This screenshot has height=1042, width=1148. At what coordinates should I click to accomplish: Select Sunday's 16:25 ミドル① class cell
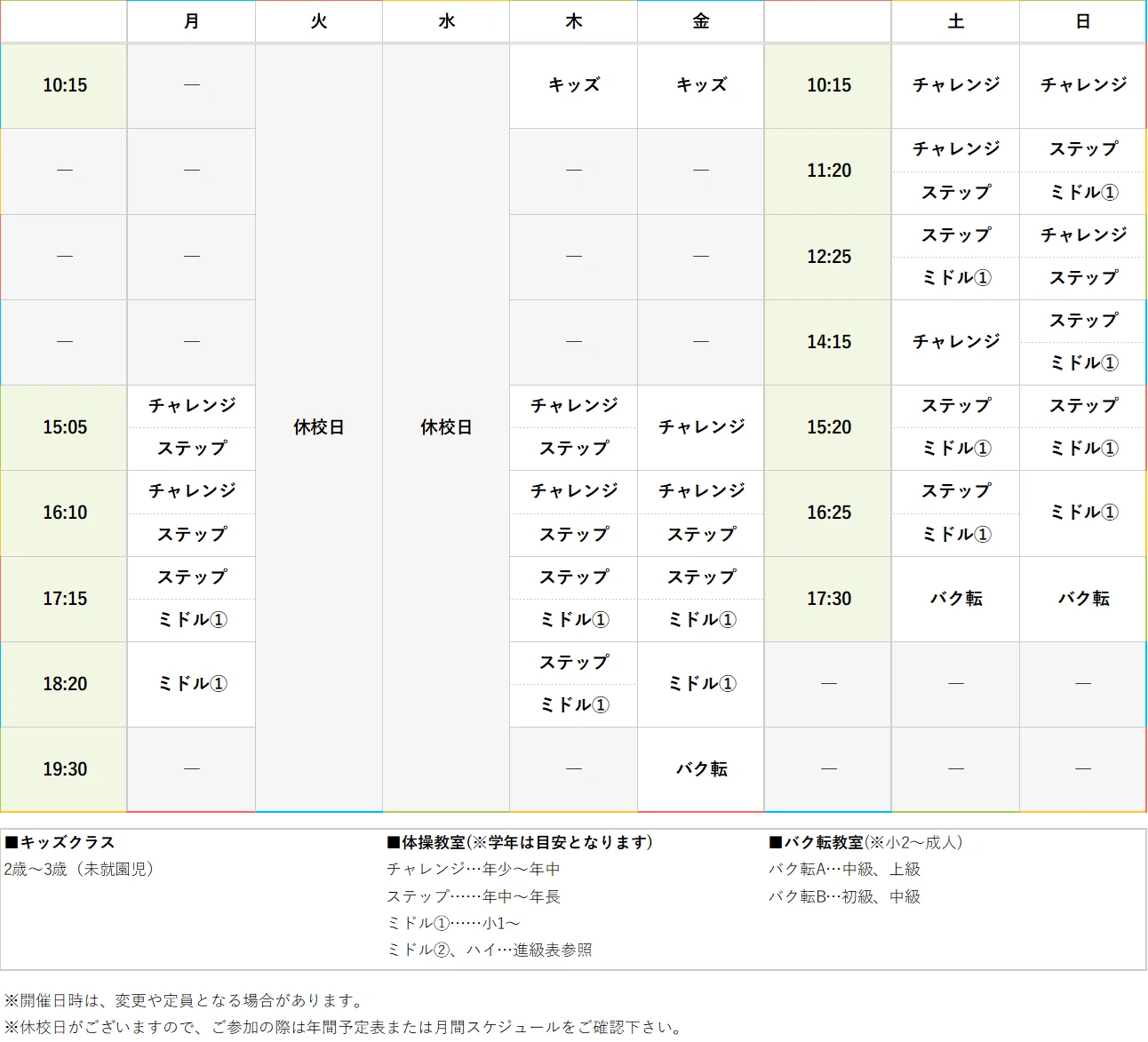[x=1082, y=513]
